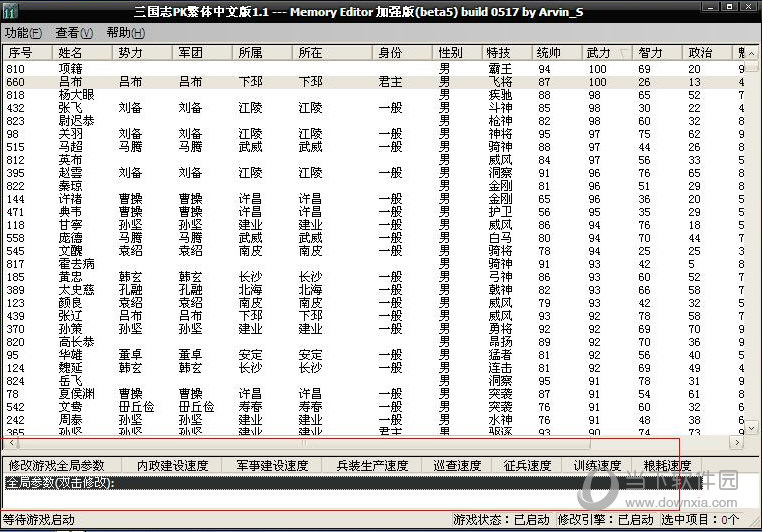Viewport: 762px width, 532px height.
Task: Select row 典韦
Action: point(374,212)
